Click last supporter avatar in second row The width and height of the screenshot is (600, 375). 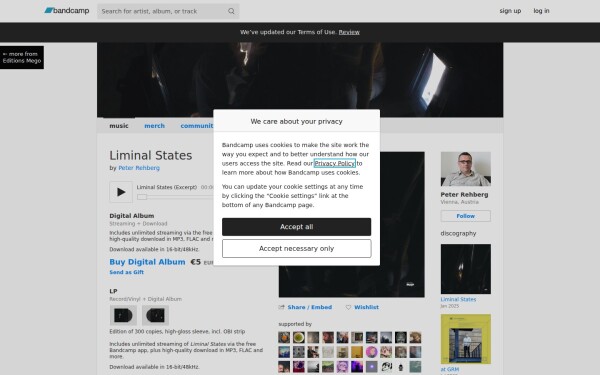pyautogui.click(x=415, y=352)
